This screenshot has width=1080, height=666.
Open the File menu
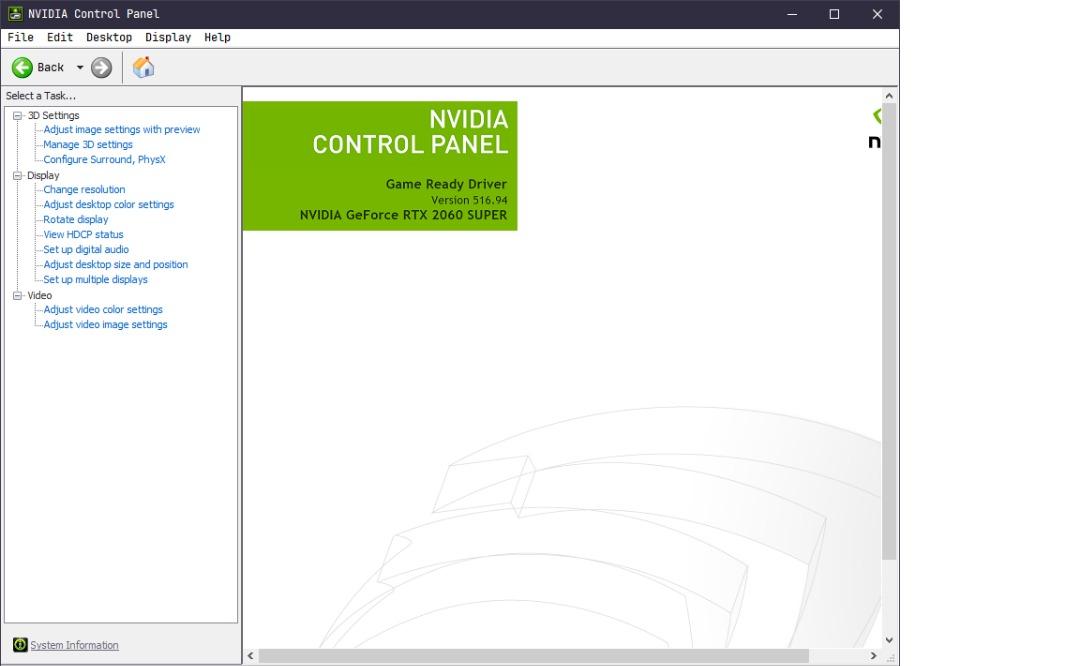pos(20,37)
